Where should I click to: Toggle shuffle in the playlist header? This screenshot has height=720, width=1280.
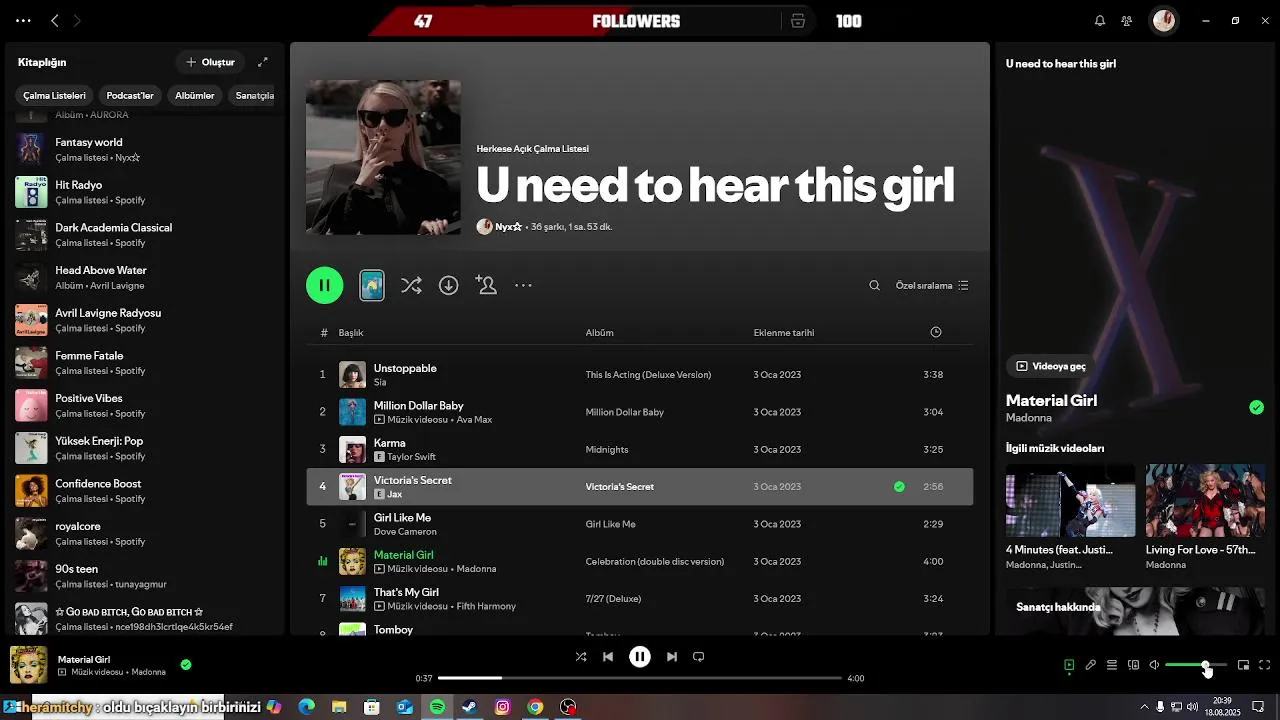point(411,285)
